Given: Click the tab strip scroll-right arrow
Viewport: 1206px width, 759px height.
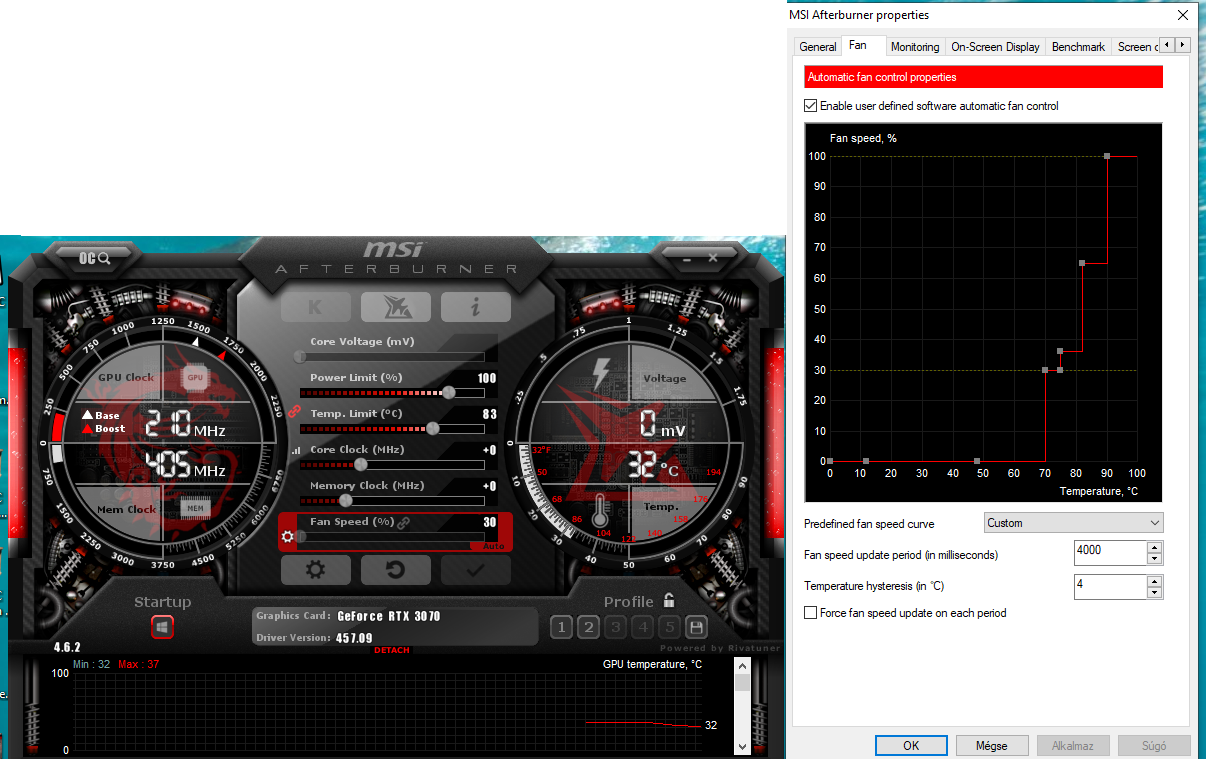Looking at the screenshot, I should (x=1183, y=45).
